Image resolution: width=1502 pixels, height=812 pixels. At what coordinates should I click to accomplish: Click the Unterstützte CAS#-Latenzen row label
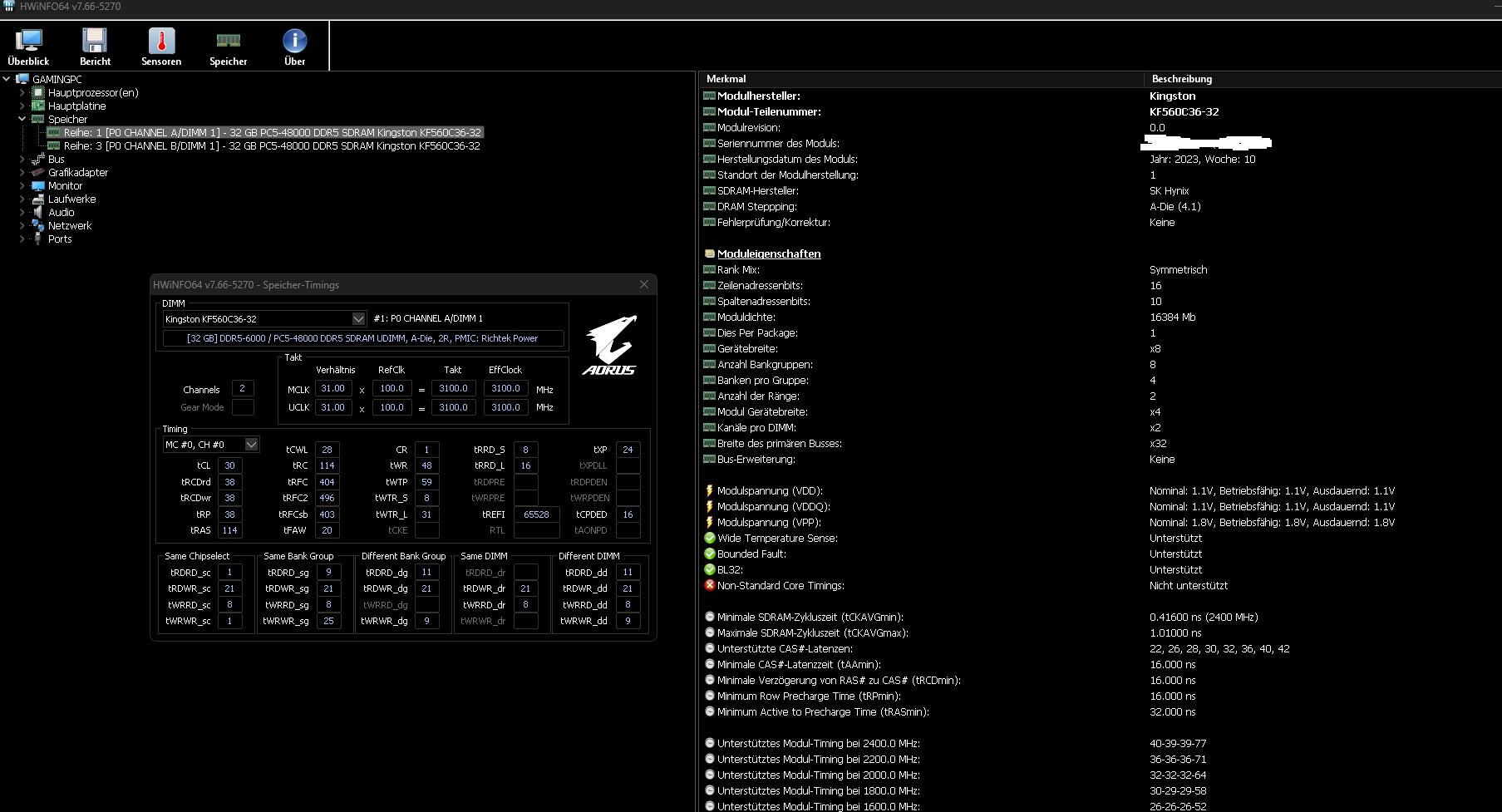tap(785, 648)
